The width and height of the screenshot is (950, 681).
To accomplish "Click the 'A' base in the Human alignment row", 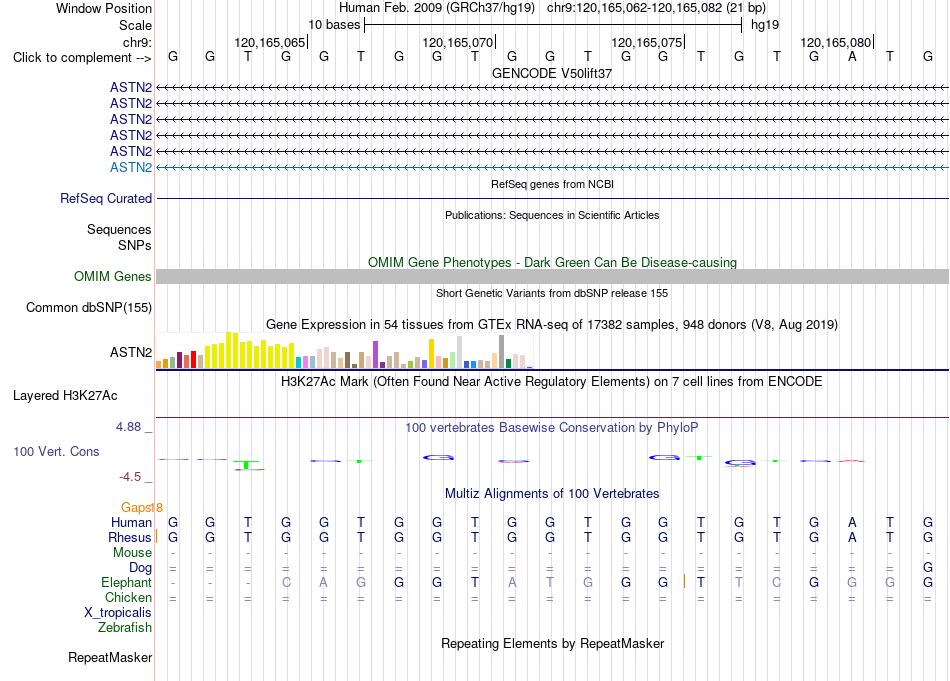I will coord(852,522).
